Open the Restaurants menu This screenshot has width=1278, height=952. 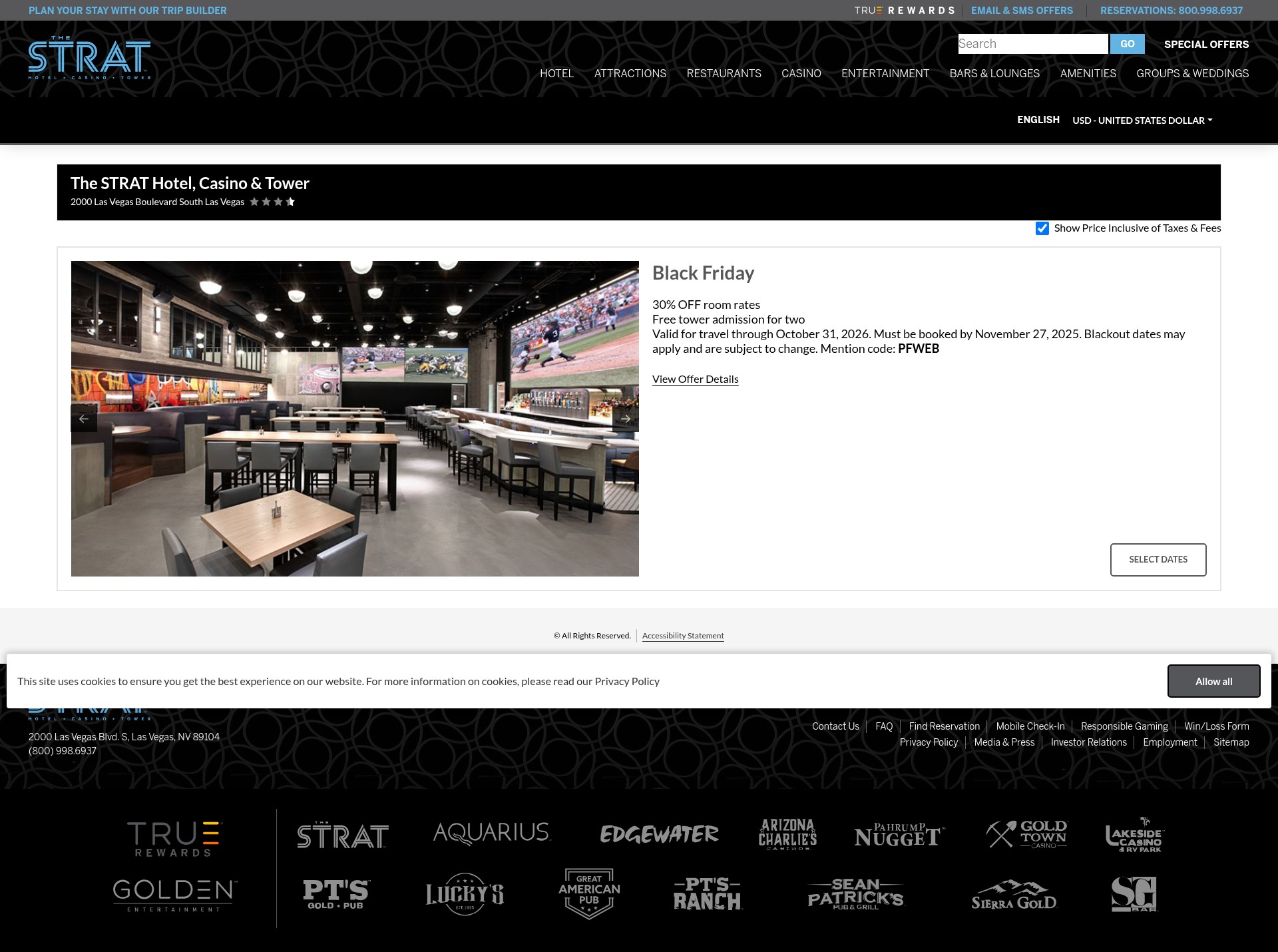[724, 73]
